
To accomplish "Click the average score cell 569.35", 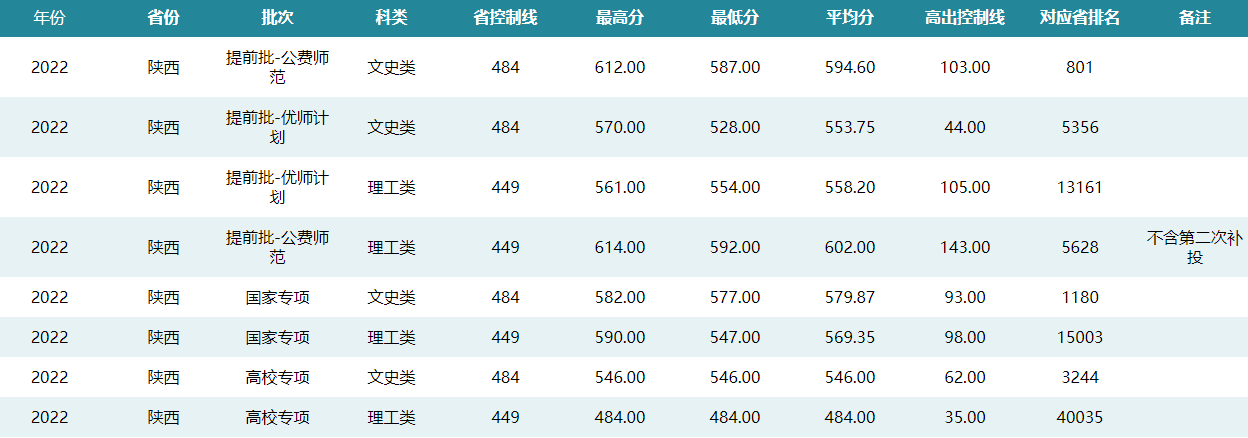I will coord(850,337).
